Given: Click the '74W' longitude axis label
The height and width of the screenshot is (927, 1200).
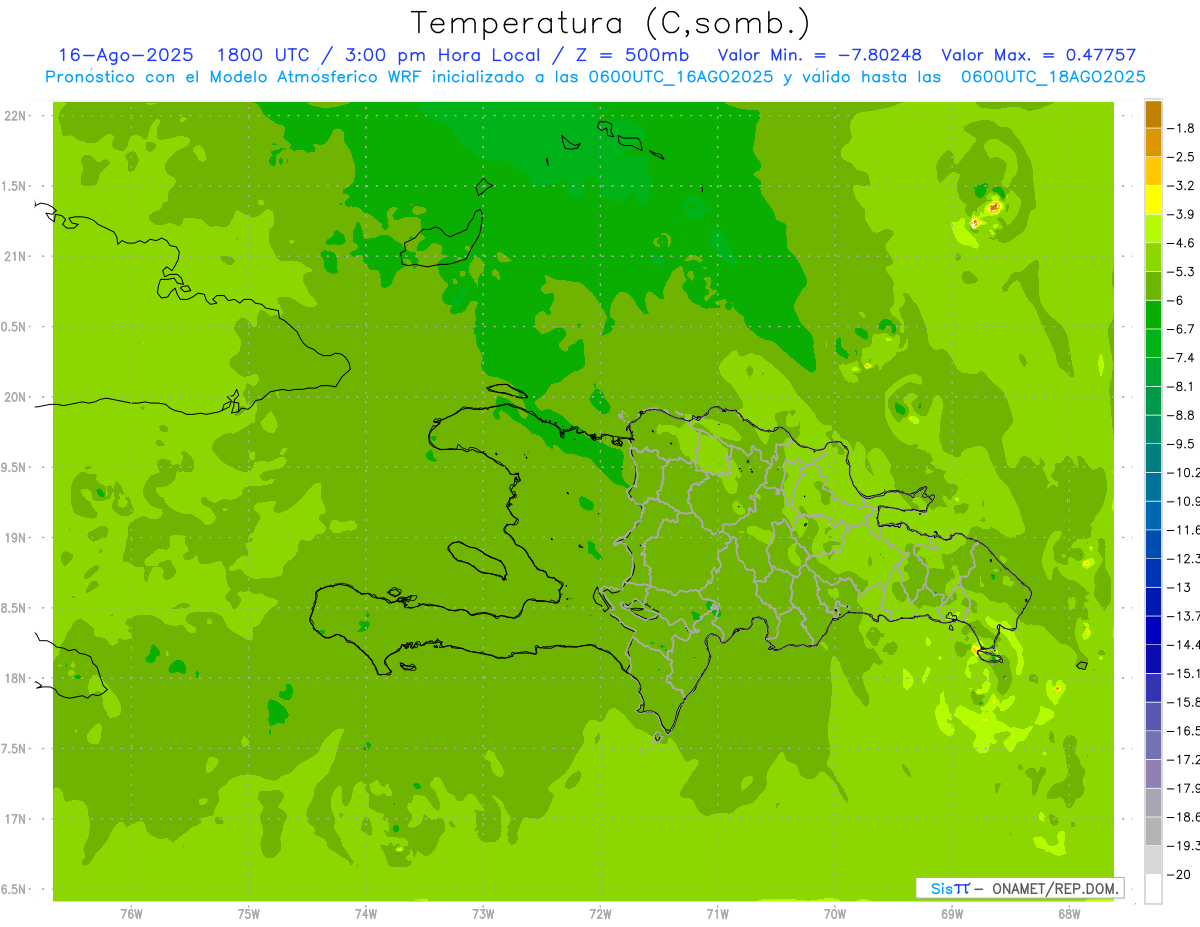Looking at the screenshot, I should (366, 914).
